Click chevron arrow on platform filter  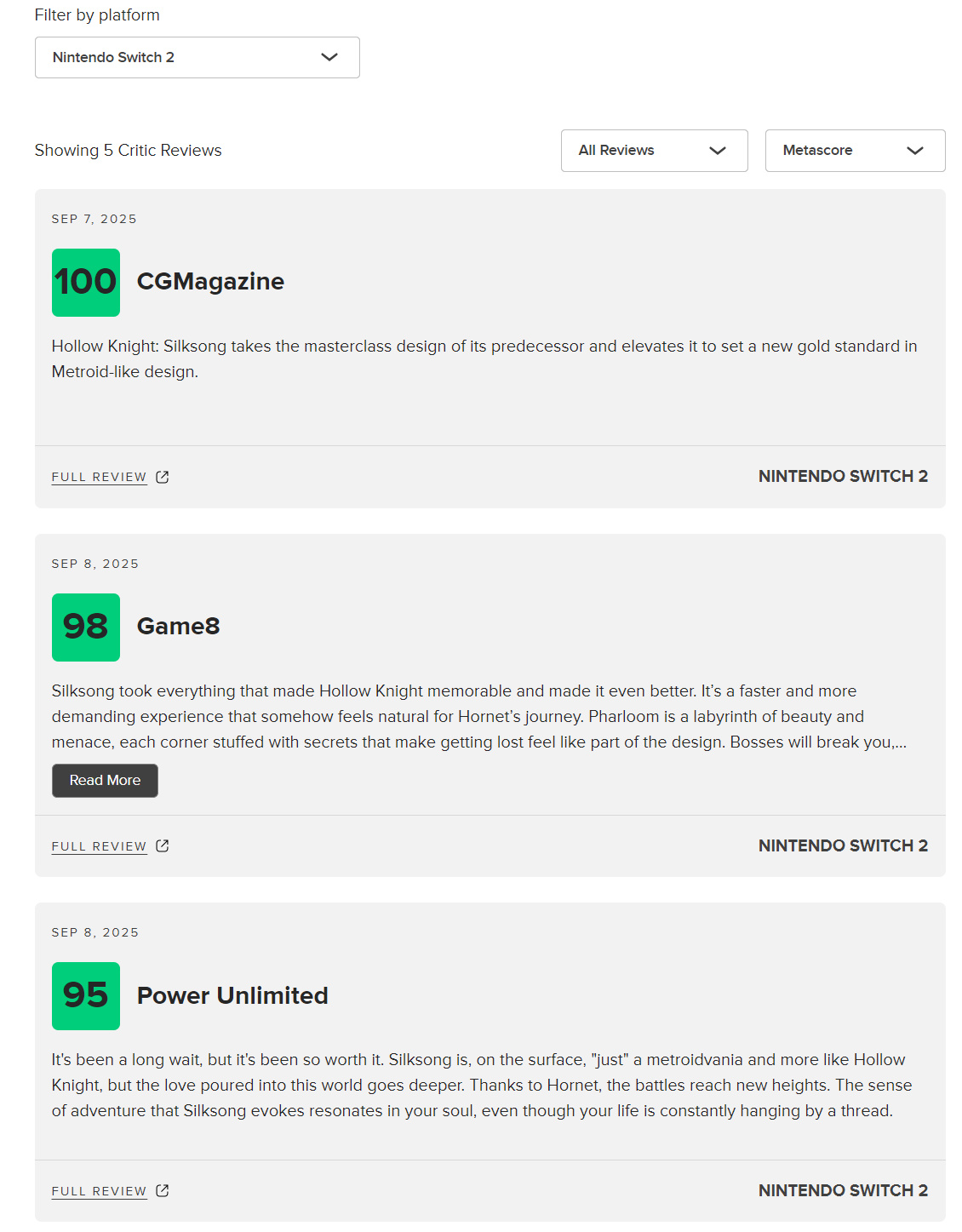coord(329,57)
